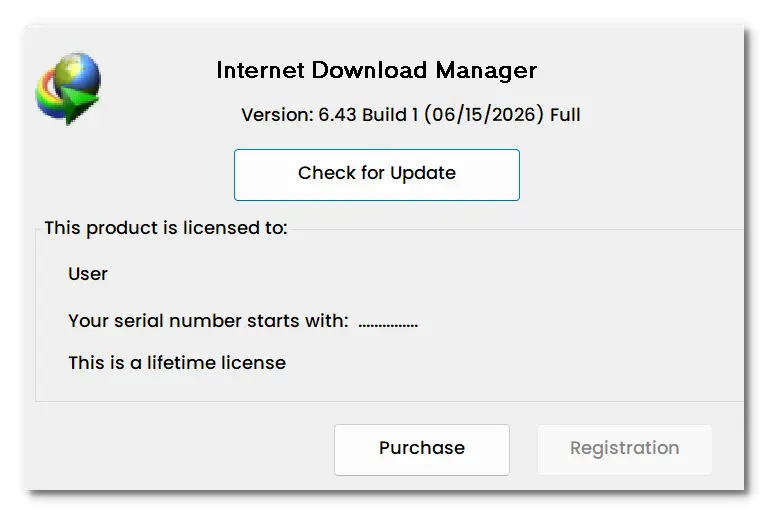Viewport: 769px width, 515px height.
Task: Click the green arrow in the IDM logo
Action: tap(78, 105)
